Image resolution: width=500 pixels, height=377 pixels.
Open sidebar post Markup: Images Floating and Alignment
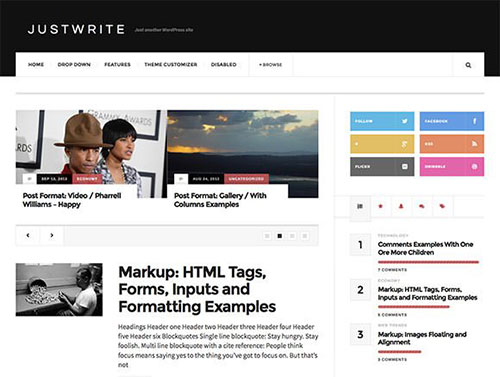(422, 338)
